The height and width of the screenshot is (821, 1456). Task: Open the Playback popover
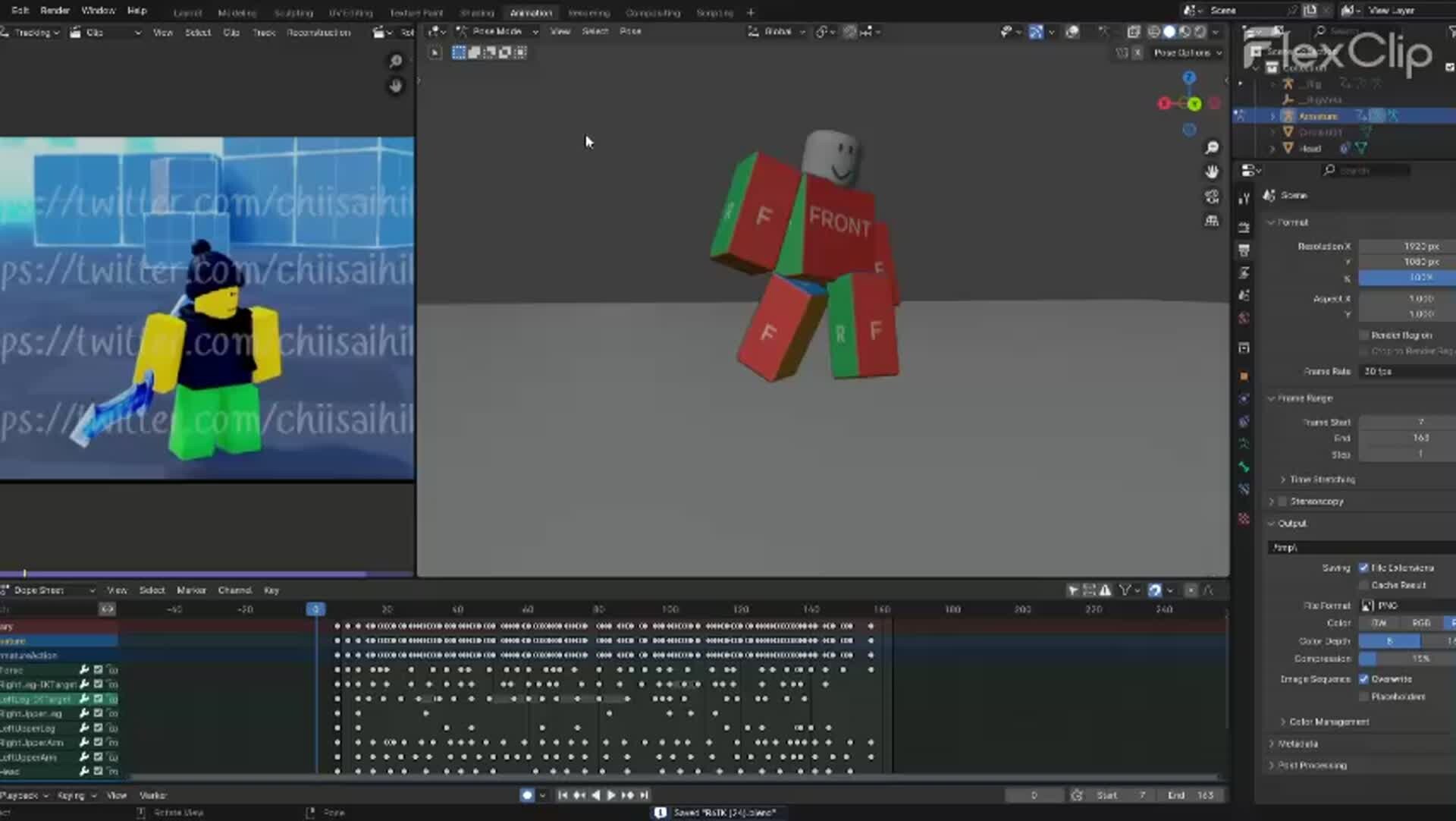point(25,795)
